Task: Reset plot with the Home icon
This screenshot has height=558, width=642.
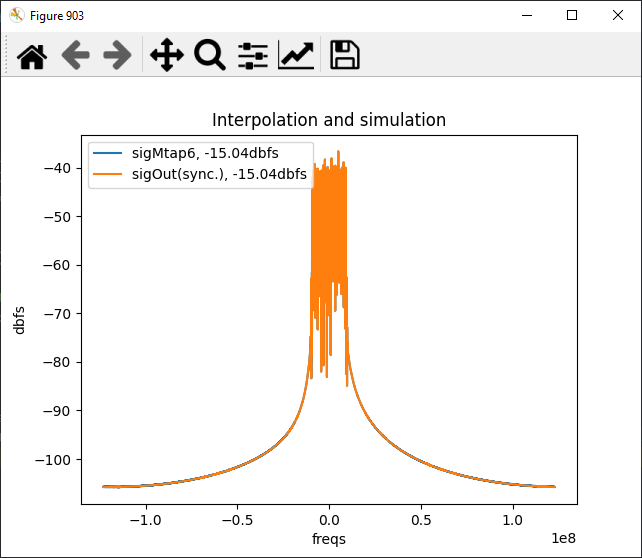Action: (x=32, y=55)
